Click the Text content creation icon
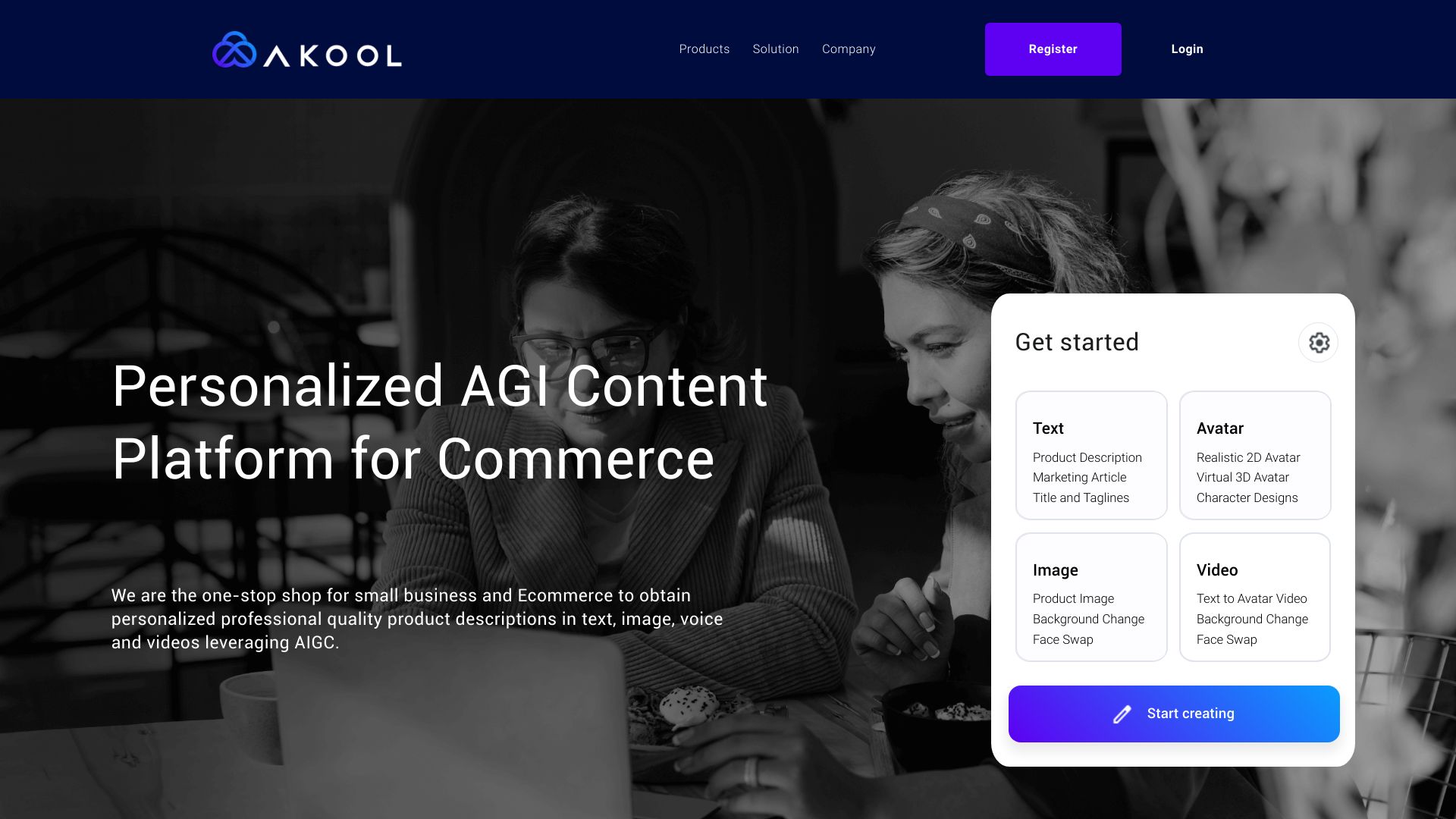Screen dimensions: 1456x819 tap(1091, 455)
